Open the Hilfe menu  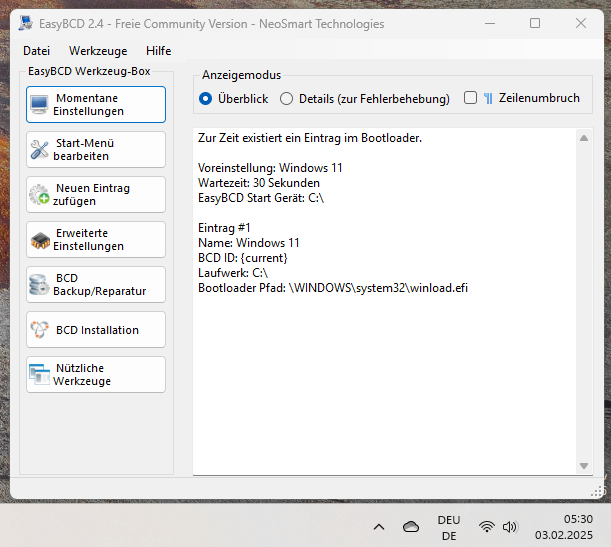click(x=159, y=51)
